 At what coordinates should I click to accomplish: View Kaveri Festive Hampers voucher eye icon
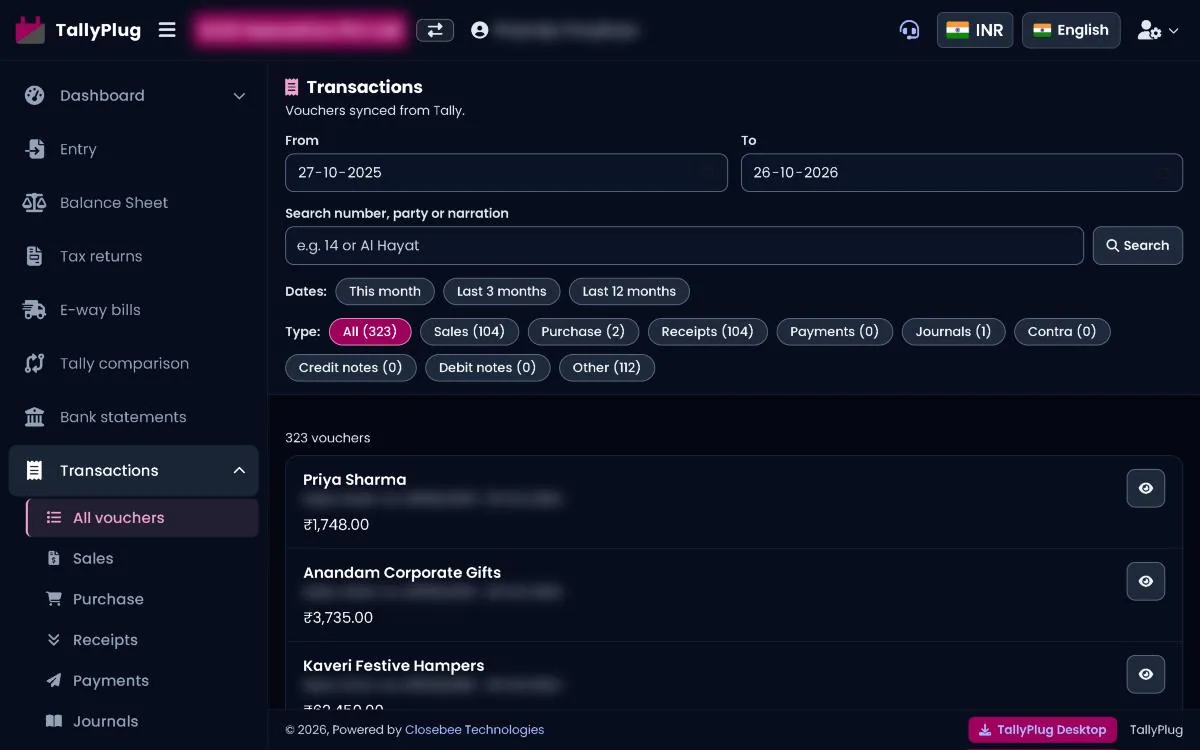click(1146, 674)
